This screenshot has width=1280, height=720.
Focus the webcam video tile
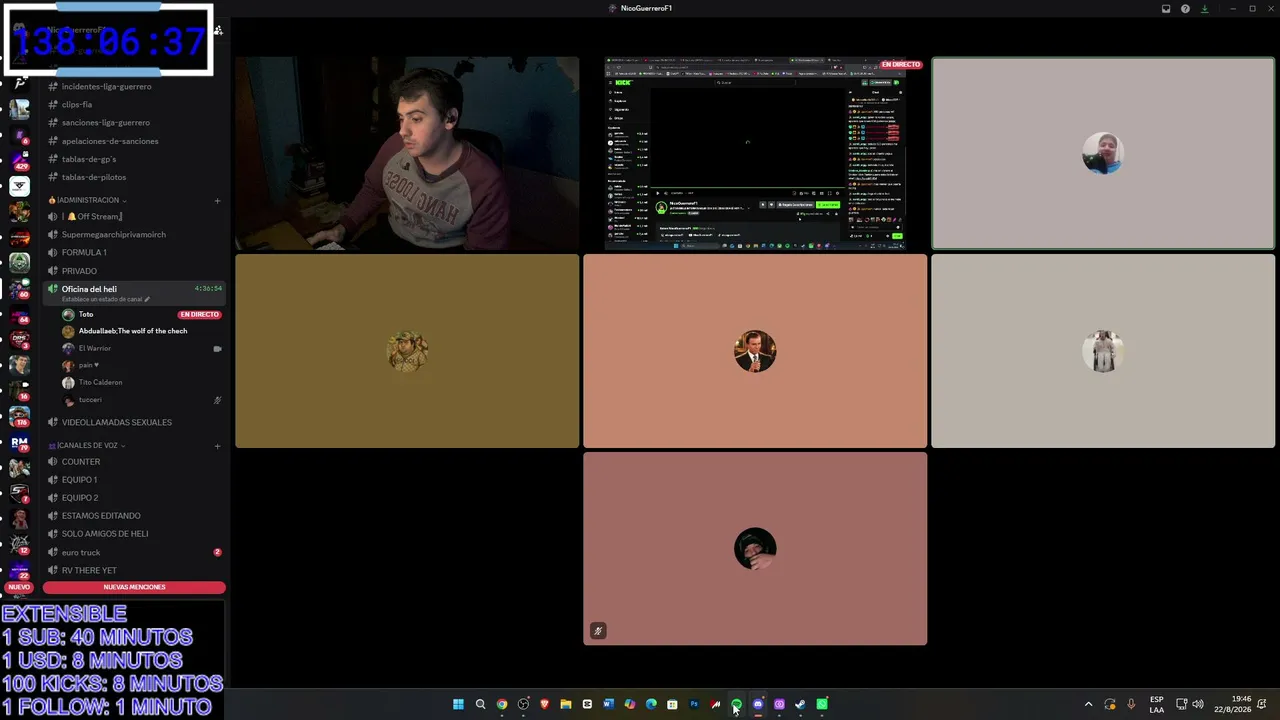(x=407, y=153)
